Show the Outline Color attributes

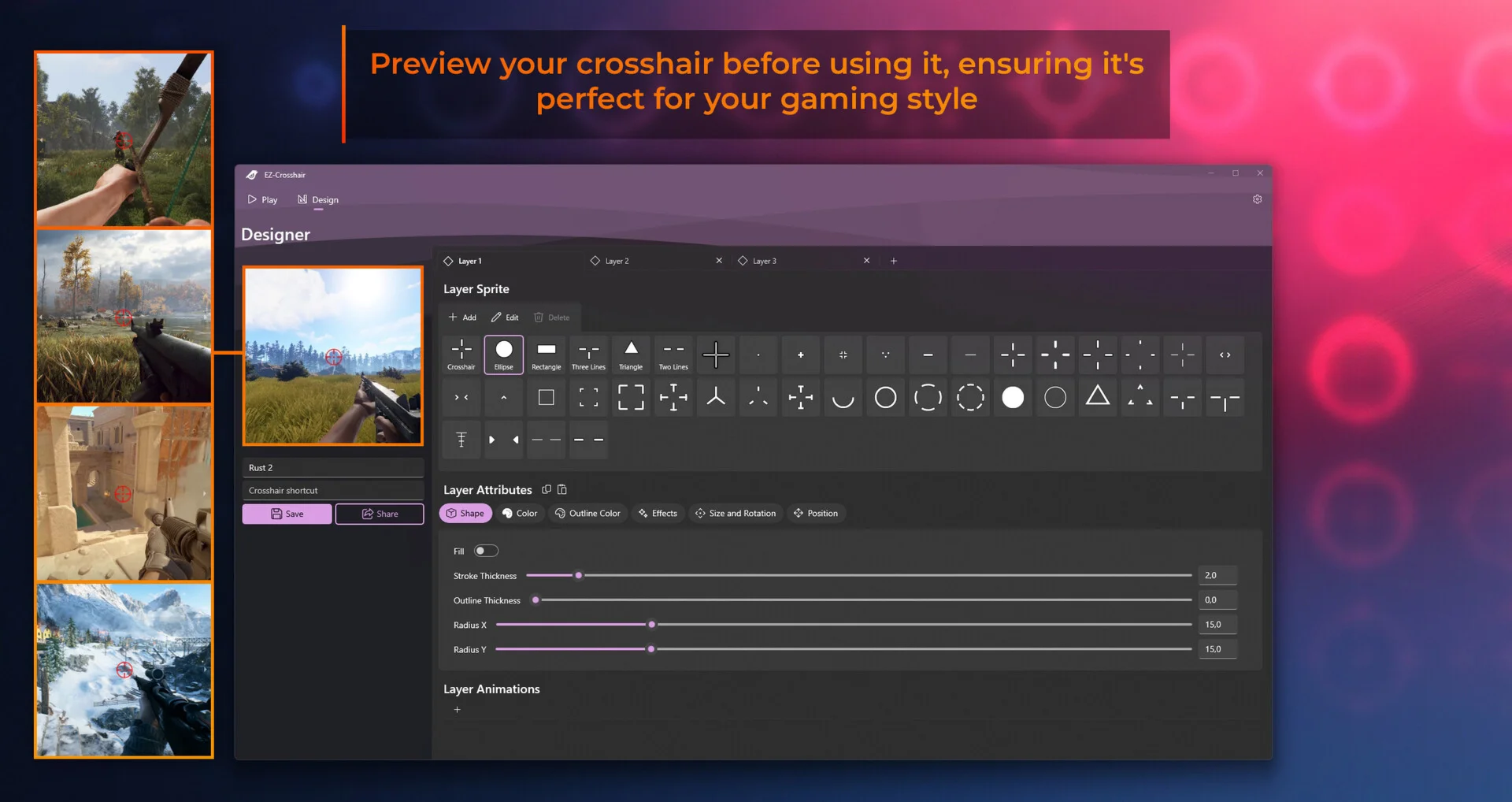coord(587,513)
